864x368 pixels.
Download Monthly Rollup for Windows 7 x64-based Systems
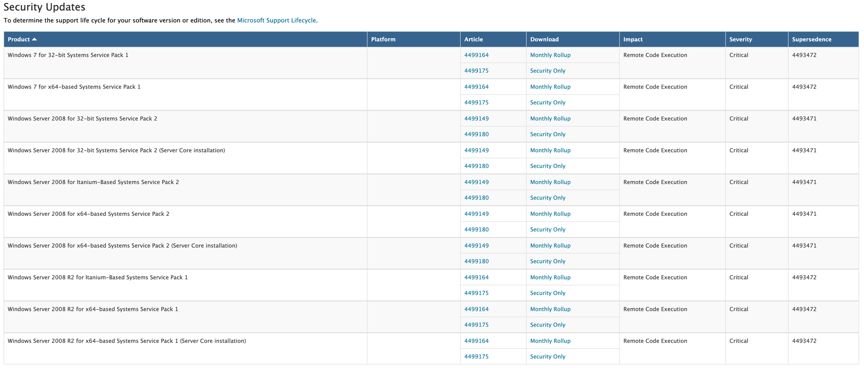[x=550, y=87]
